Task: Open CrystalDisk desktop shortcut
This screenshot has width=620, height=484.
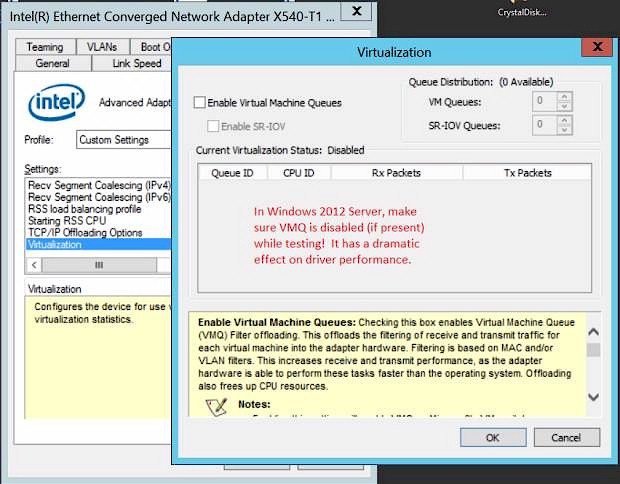Action: tap(522, 9)
